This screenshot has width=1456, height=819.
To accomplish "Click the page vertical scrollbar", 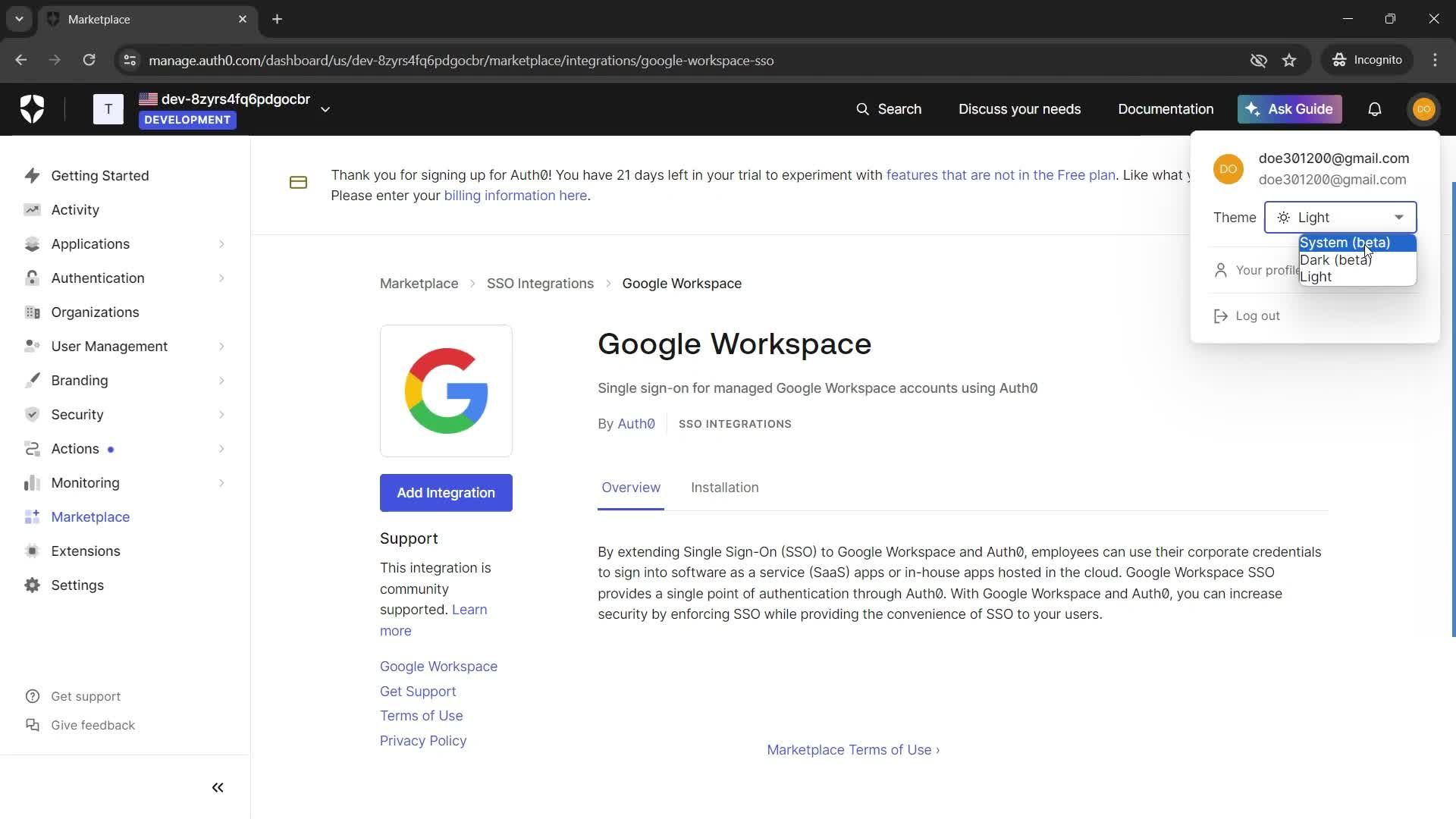I will (1452, 409).
